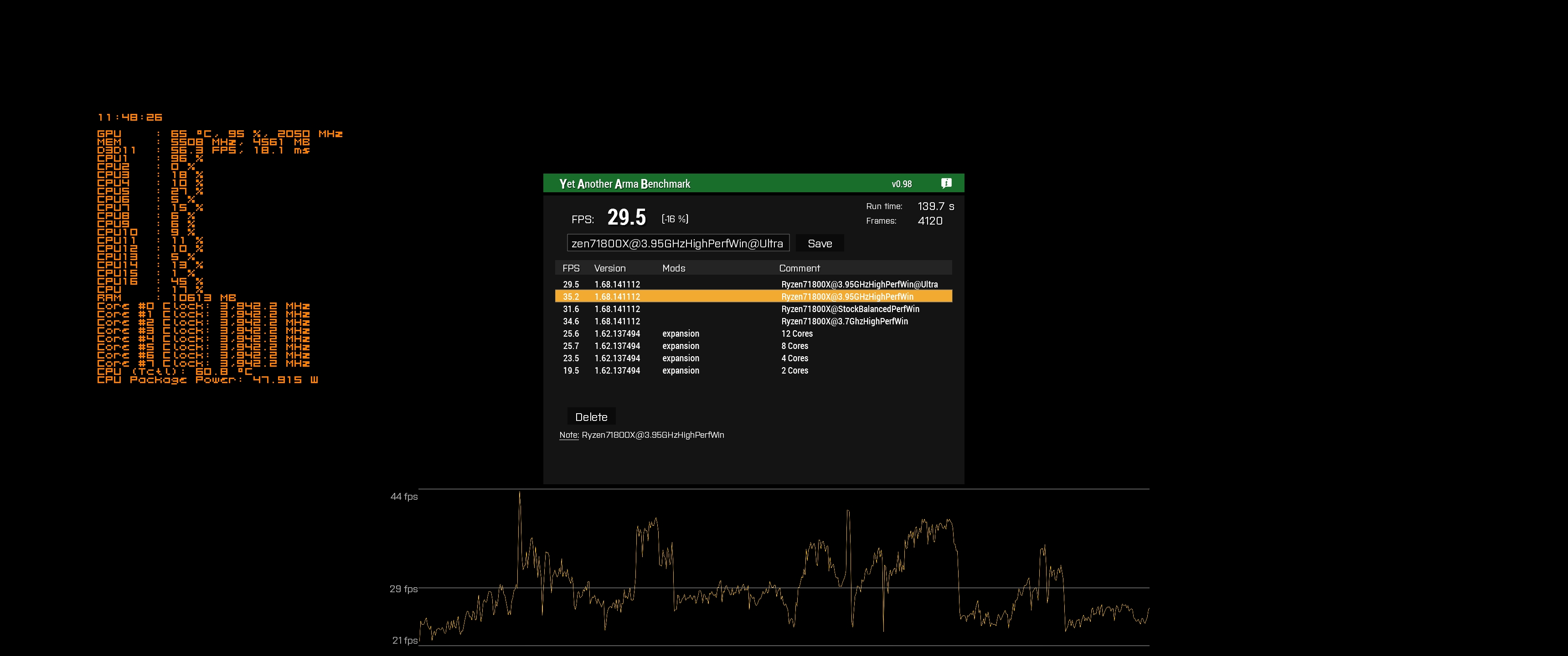
Task: Select the 4 Cores result row
Action: pyautogui.click(x=753, y=359)
